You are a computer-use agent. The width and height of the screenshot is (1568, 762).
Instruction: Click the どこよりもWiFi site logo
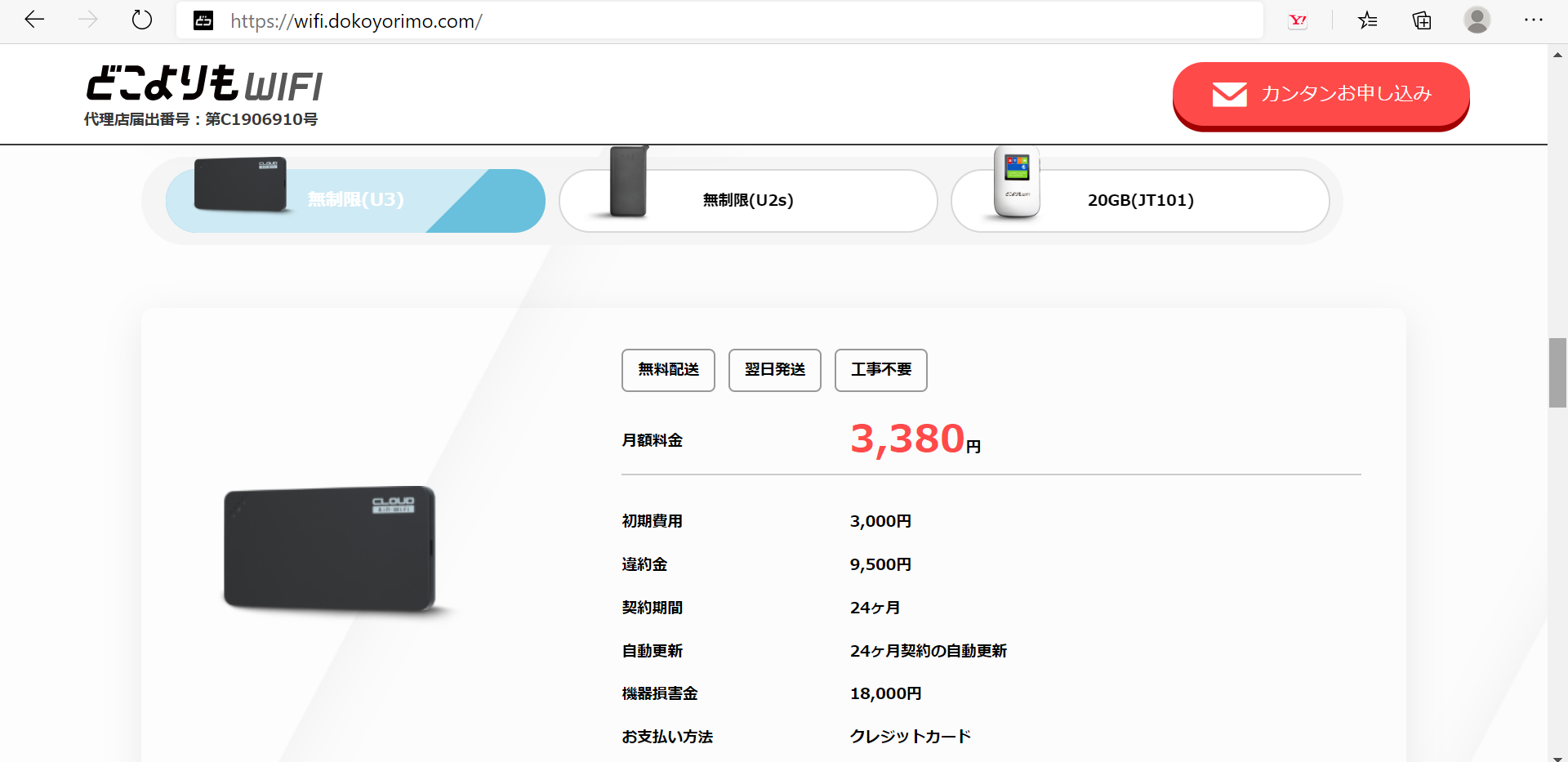(204, 86)
